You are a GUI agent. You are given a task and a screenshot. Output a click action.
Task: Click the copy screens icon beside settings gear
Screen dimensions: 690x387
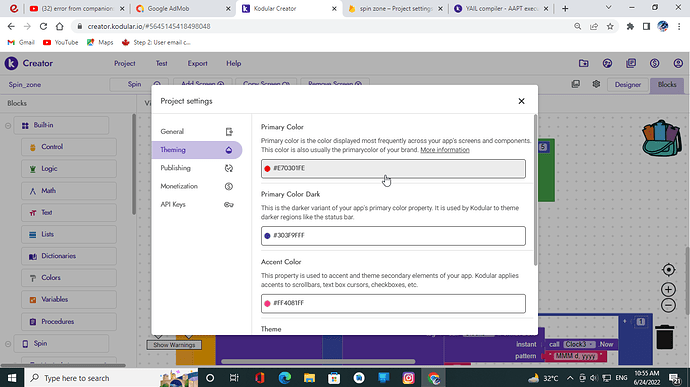click(576, 84)
